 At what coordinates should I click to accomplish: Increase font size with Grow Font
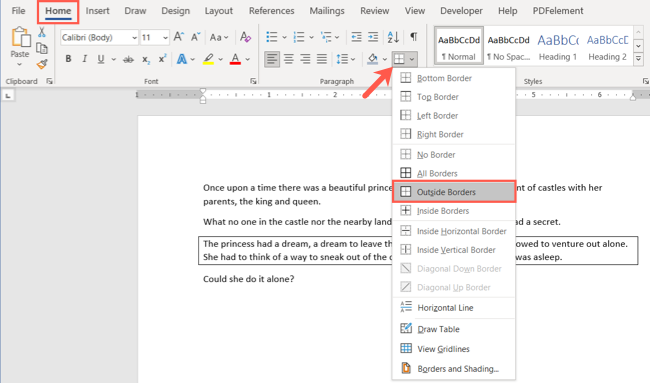[179, 37]
